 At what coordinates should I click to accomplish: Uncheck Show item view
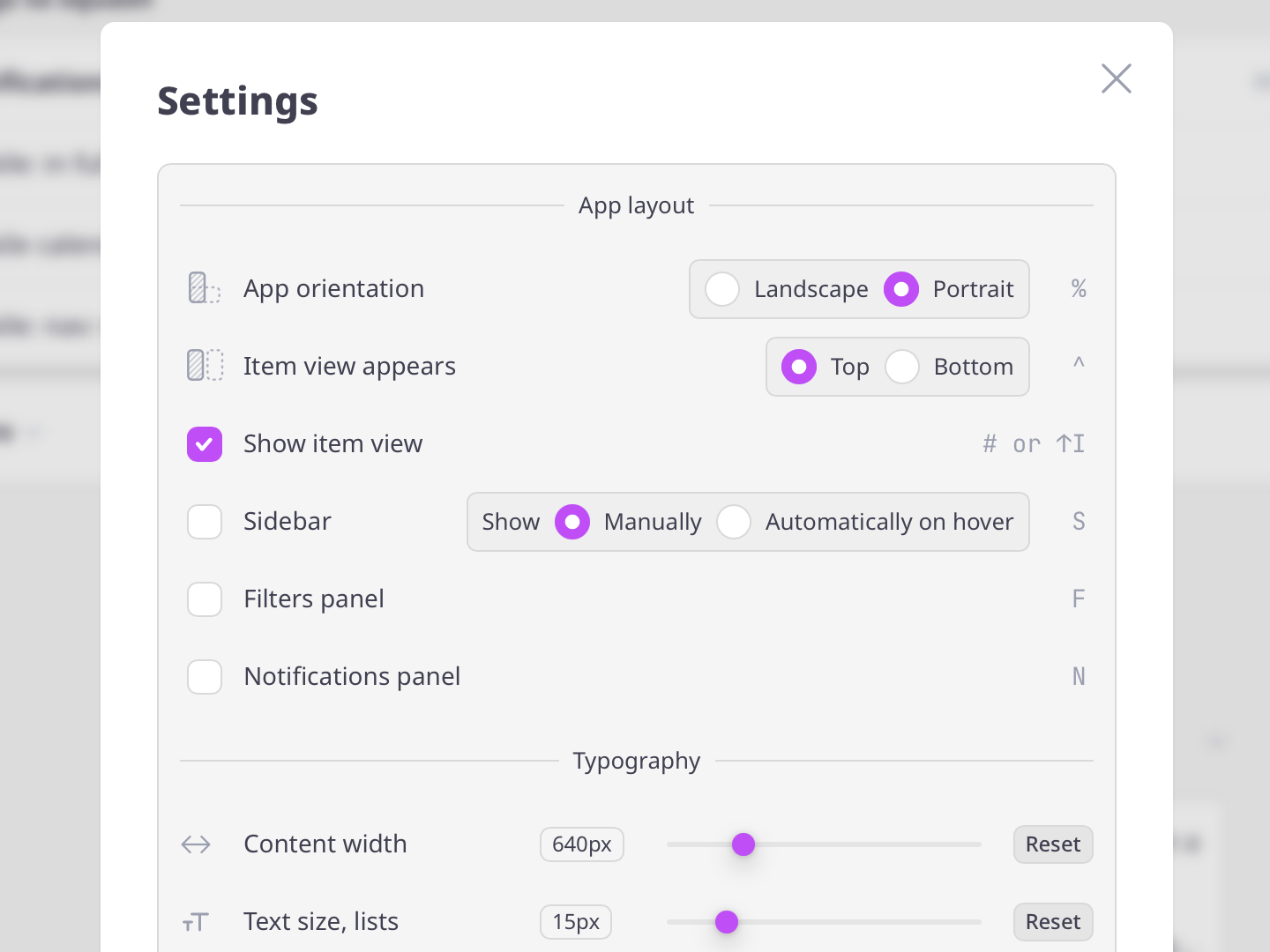point(204,444)
